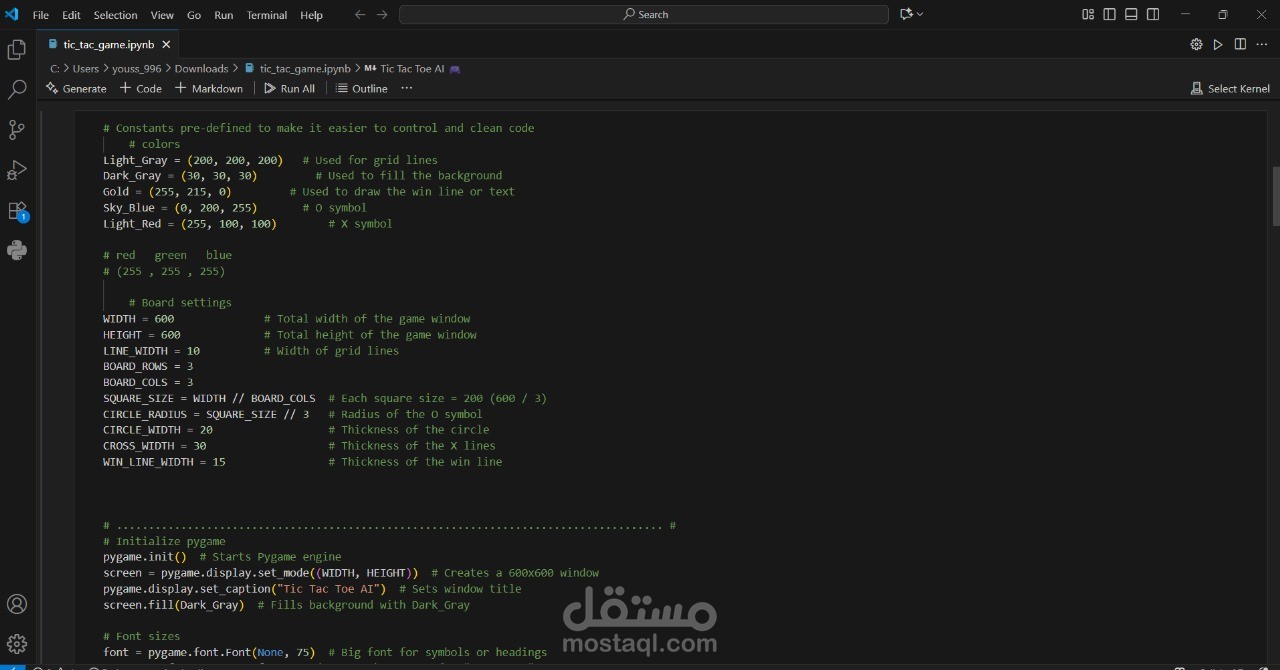Open the Explorer view in activity bar
This screenshot has width=1280, height=670.
[17, 50]
